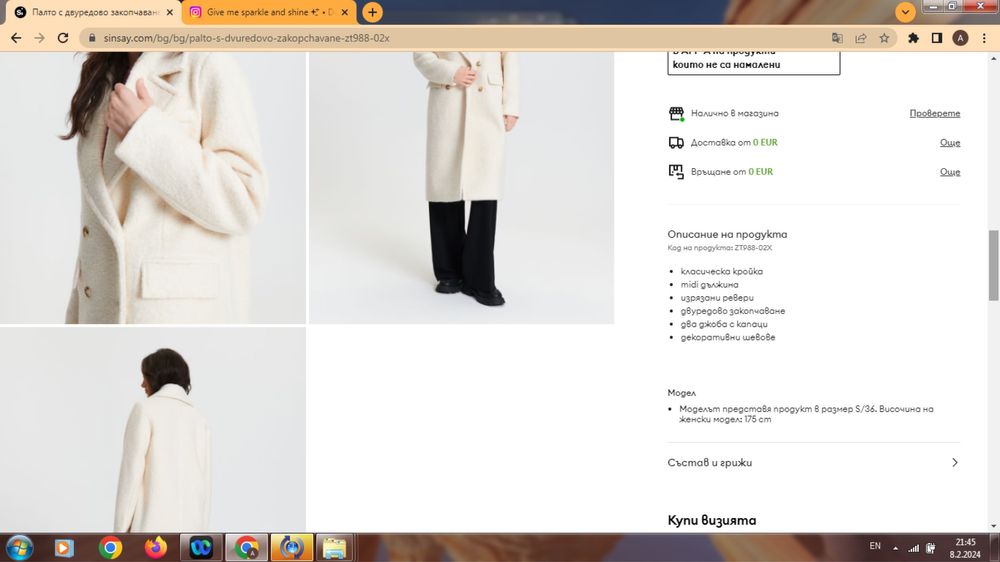Open media player from taskbar
This screenshot has height=562, width=1000.
click(64, 547)
